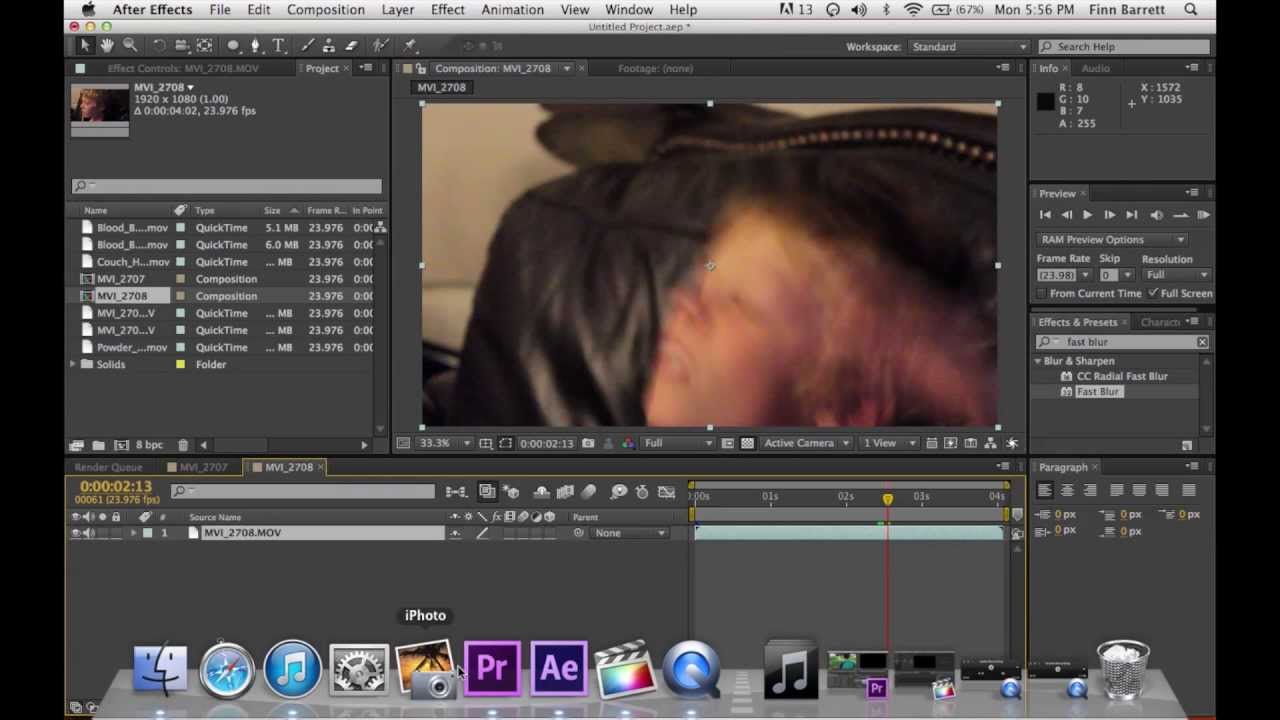Screen dimensions: 1280x720
Task: Clear the fast blur search field
Action: click(1202, 342)
